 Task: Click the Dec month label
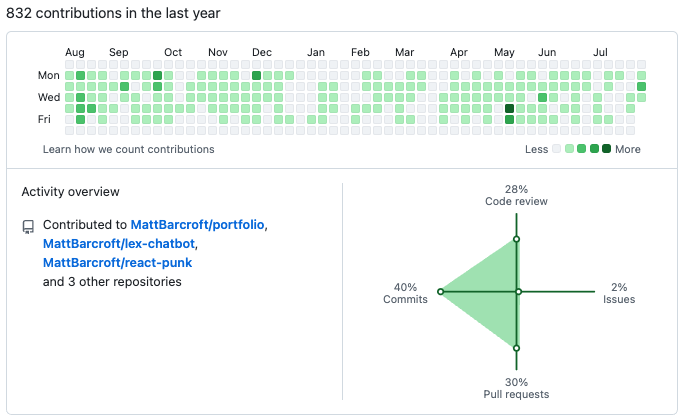262,52
